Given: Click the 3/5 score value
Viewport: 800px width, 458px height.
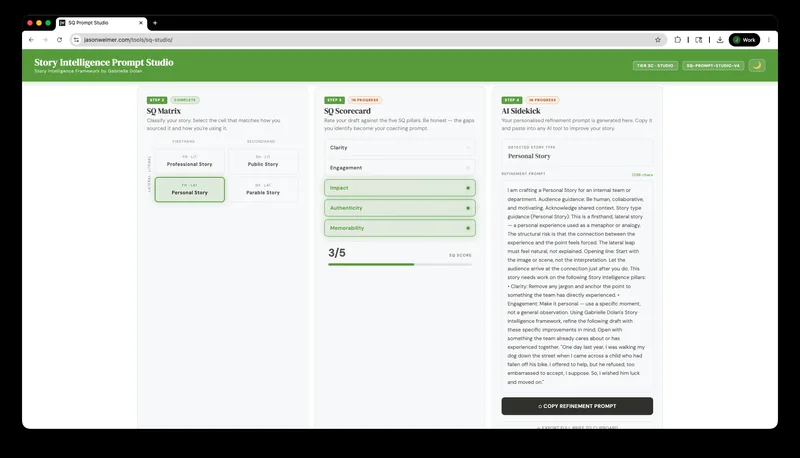Looking at the screenshot, I should (x=337, y=252).
